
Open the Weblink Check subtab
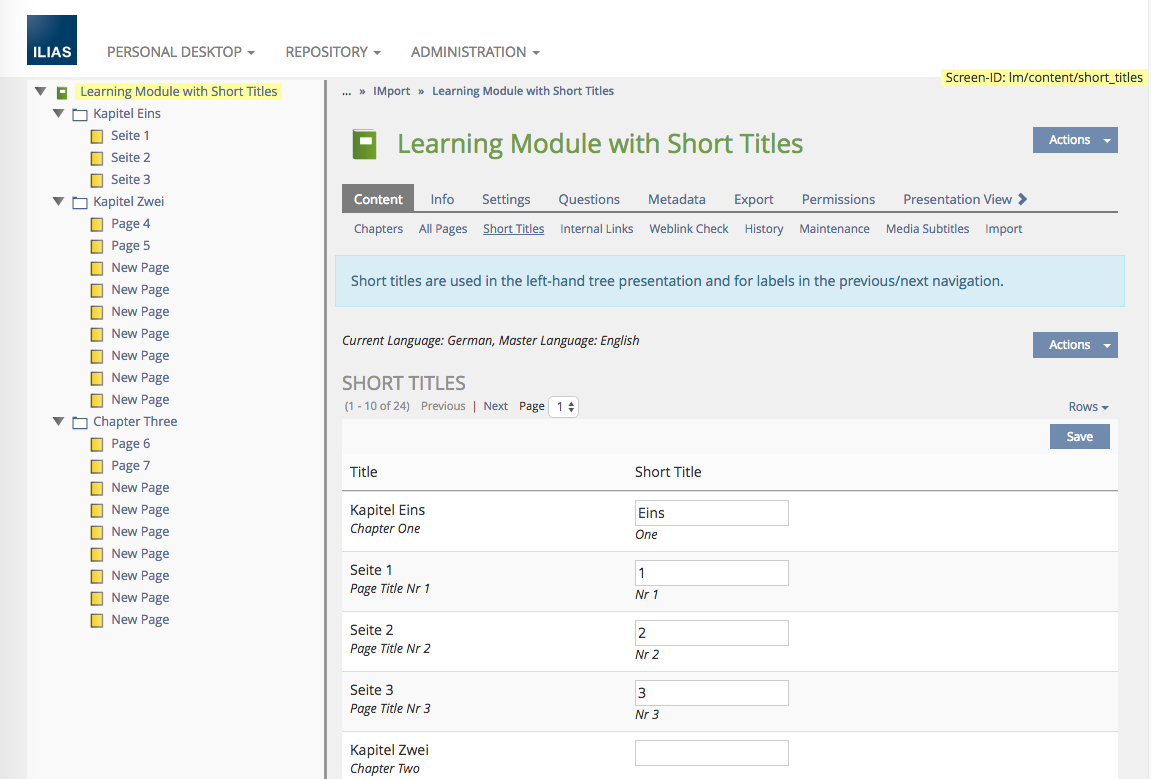[688, 229]
